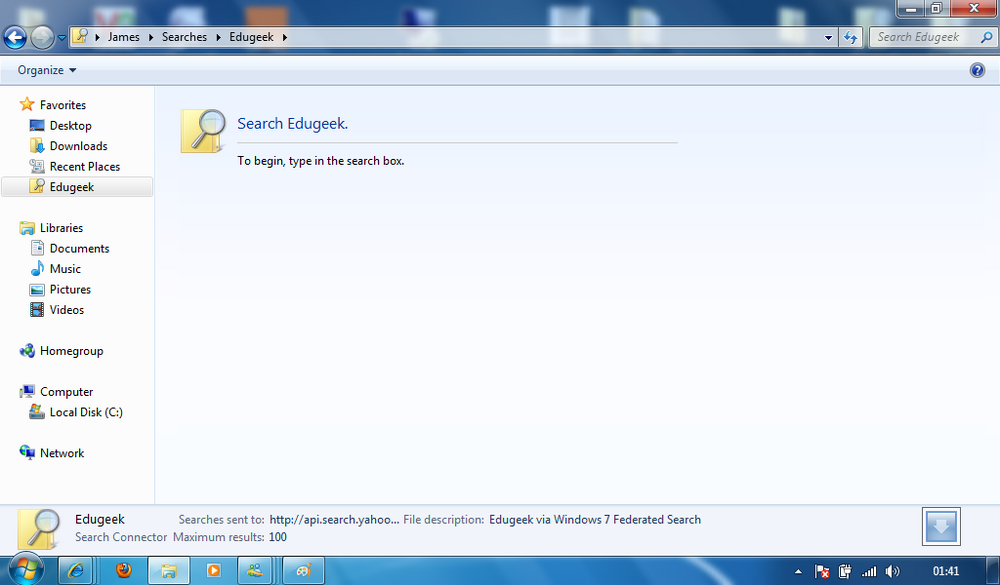This screenshot has width=1000, height=585.
Task: Click the download arrow box in details pane
Action: point(941,526)
